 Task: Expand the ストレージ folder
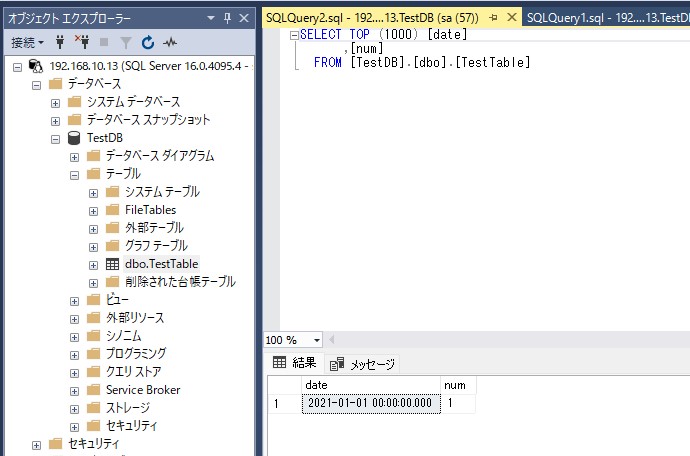tap(74, 409)
